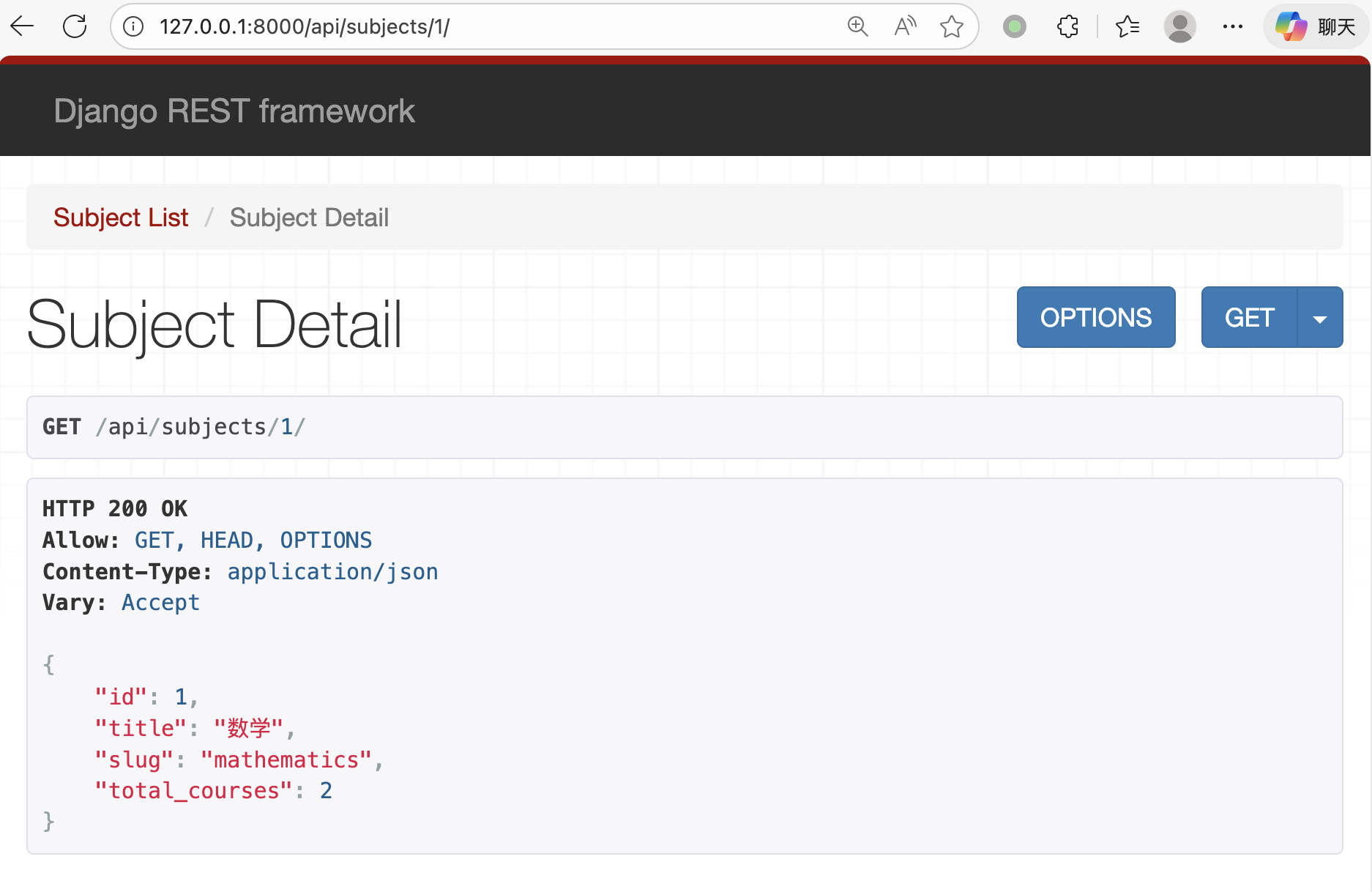Navigate to Subject List breadcrumb
The width and height of the screenshot is (1372, 892).
[x=121, y=218]
